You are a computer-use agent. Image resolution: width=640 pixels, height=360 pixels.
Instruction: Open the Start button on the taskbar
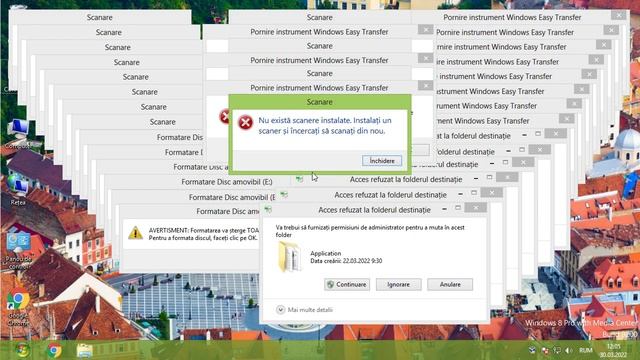click(23, 350)
